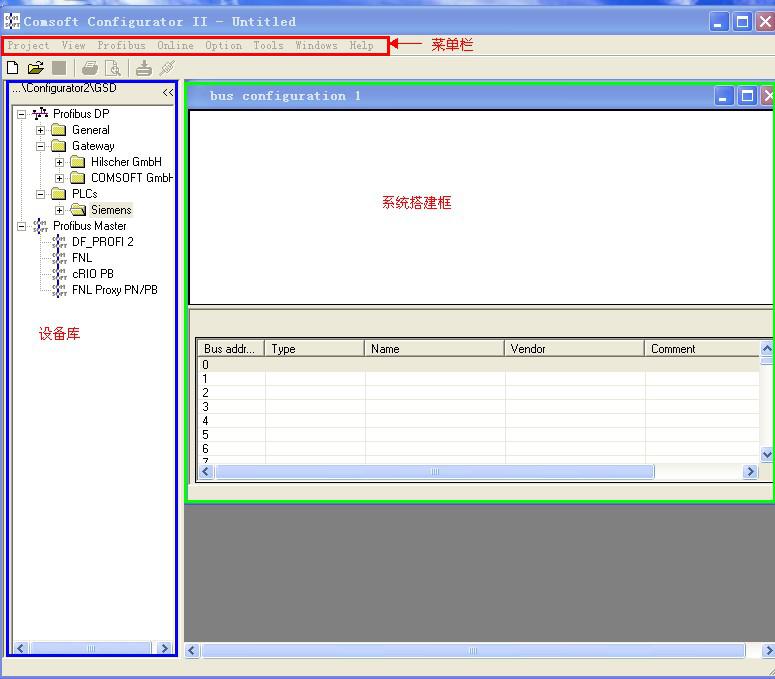Click the bus table scroll-right arrow
775x679 pixels.
pos(750,471)
